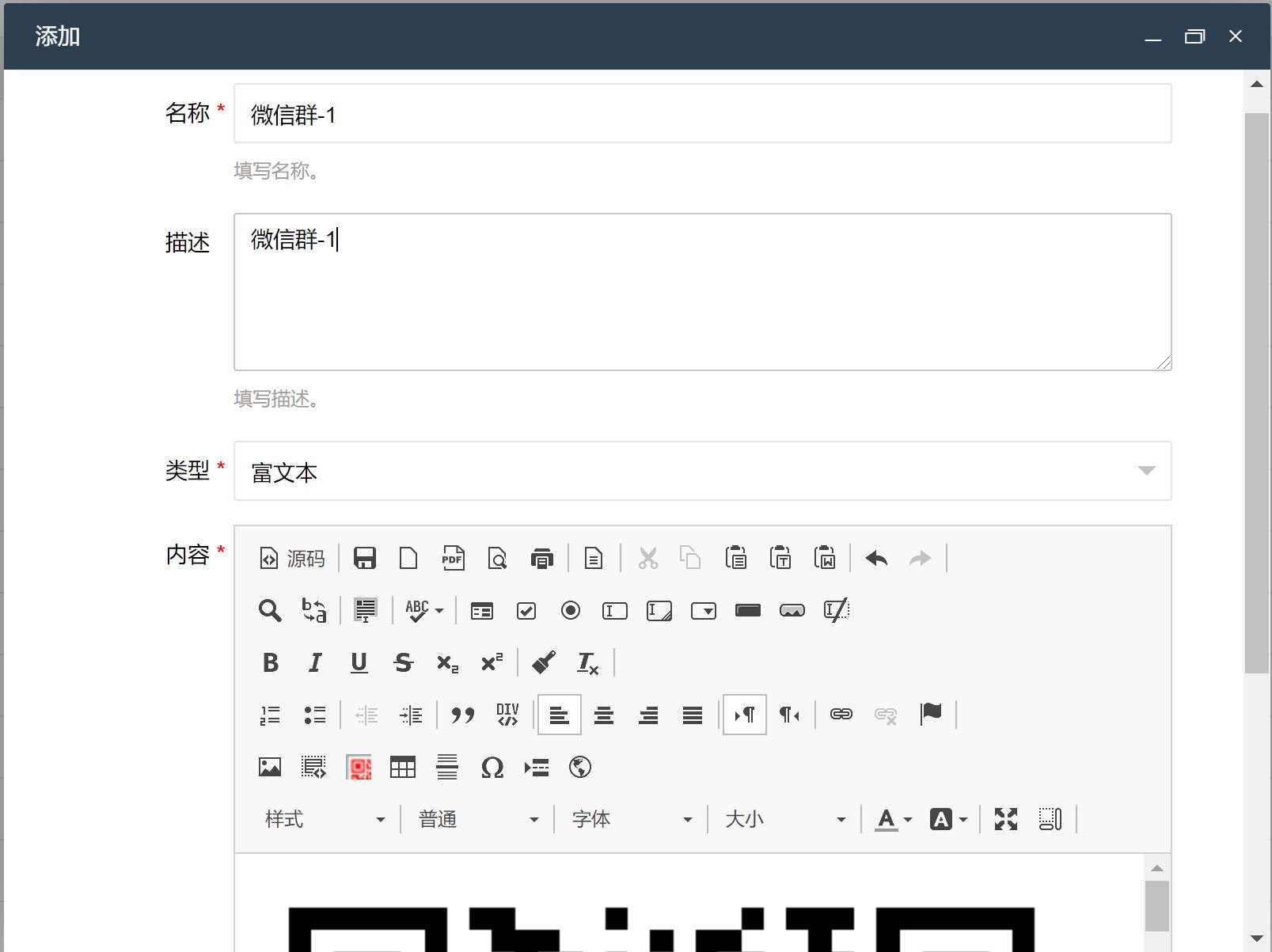Insert a radio button field
Image resolution: width=1272 pixels, height=952 pixels.
point(571,610)
